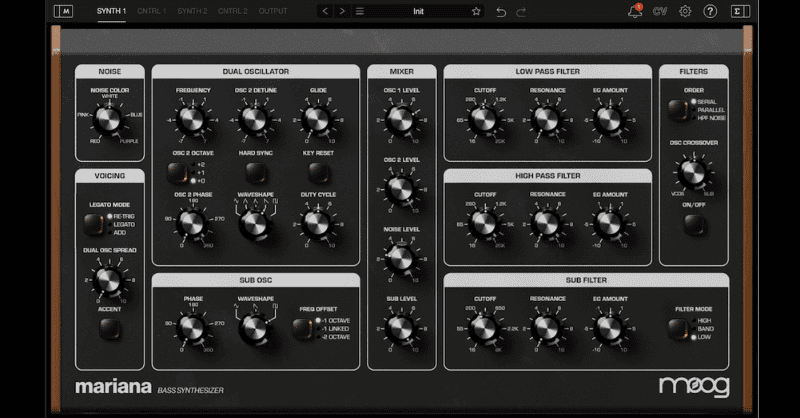Click the dual oscillator FREQUENCY knob
The image size is (800, 418).
[x=192, y=120]
